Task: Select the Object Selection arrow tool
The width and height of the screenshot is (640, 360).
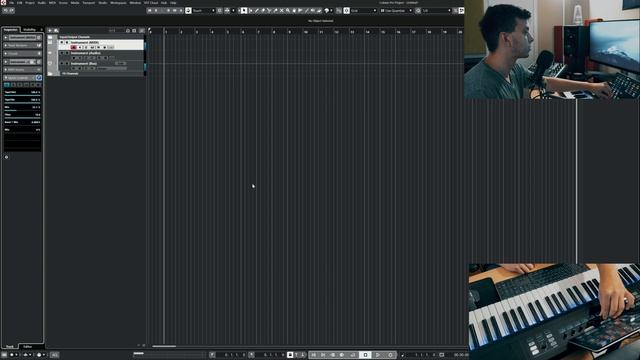Action: pyautogui.click(x=244, y=11)
